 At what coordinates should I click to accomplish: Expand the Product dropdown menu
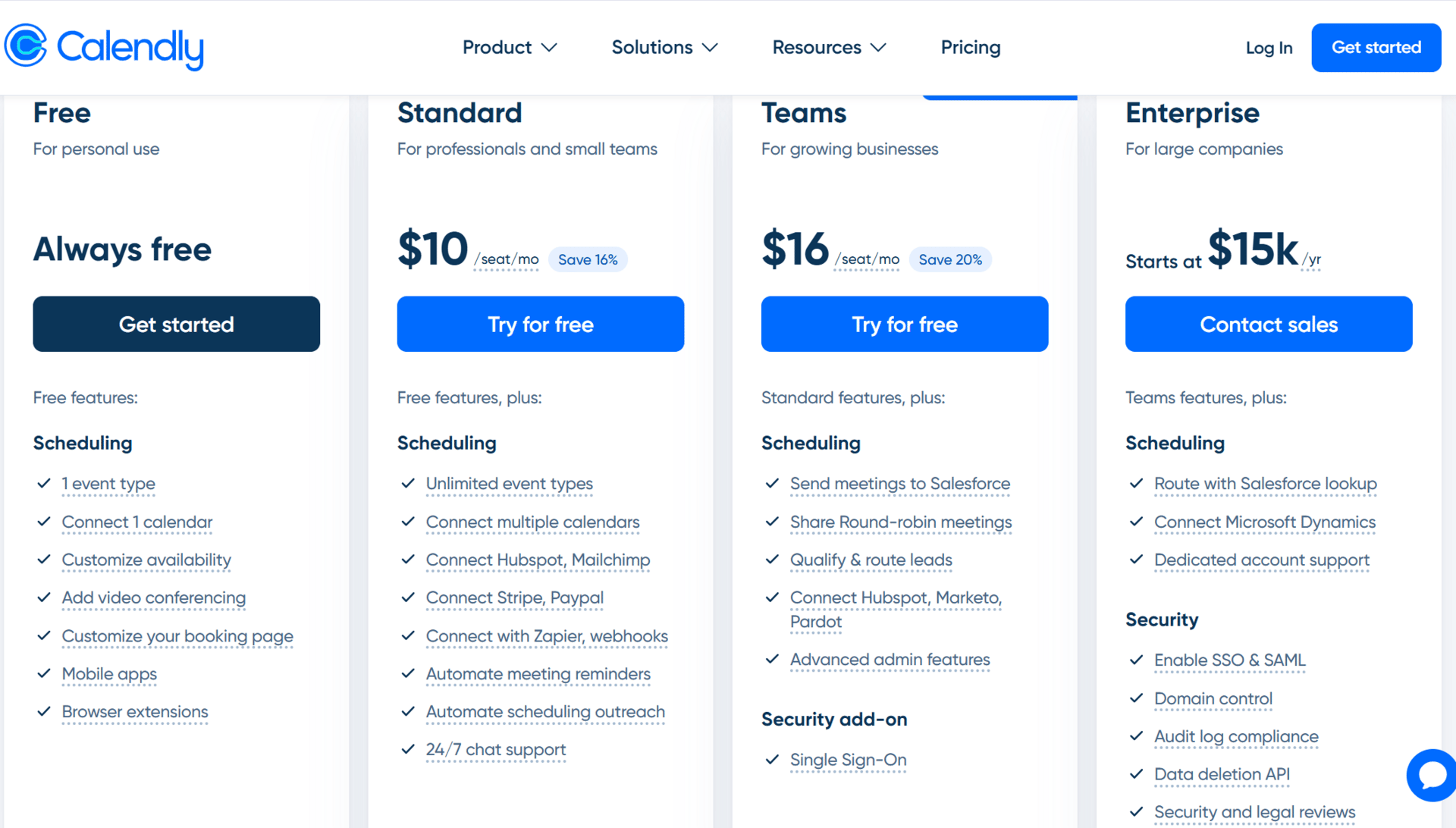pos(510,47)
